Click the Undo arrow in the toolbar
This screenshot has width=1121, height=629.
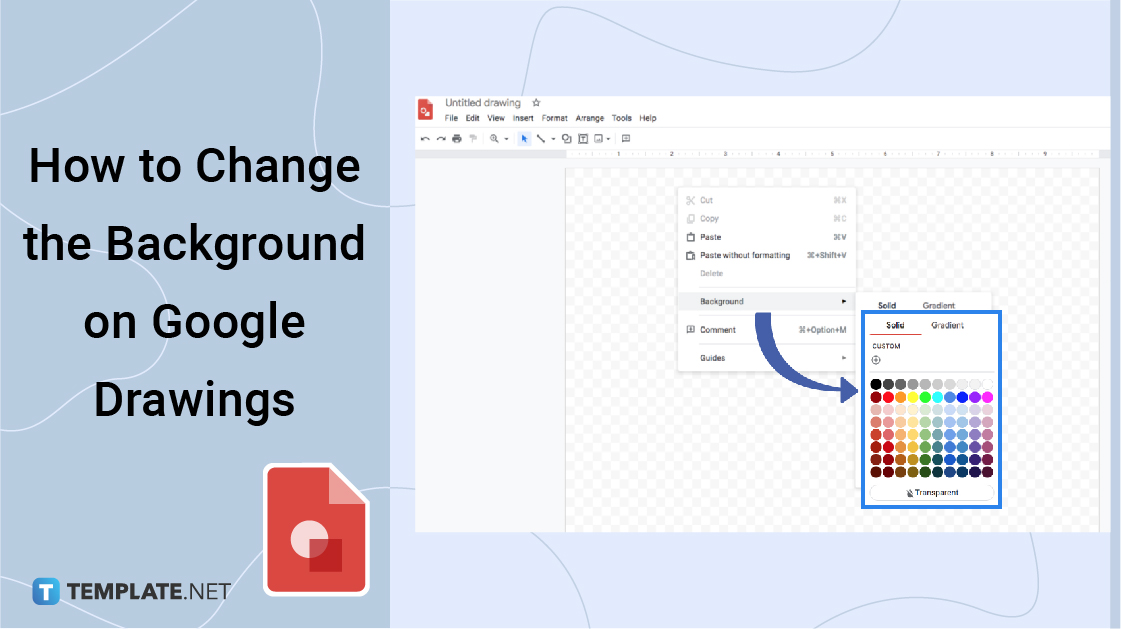[425, 139]
